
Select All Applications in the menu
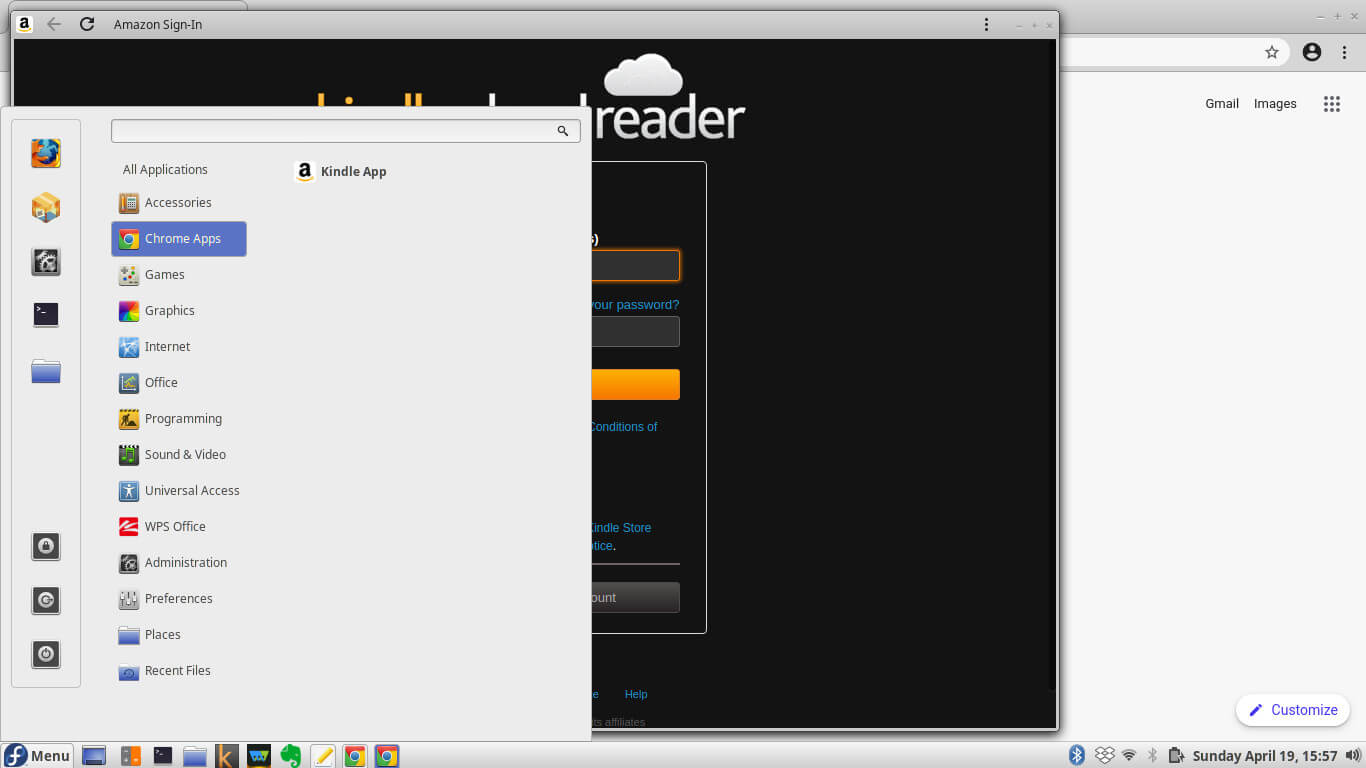pyautogui.click(x=165, y=170)
